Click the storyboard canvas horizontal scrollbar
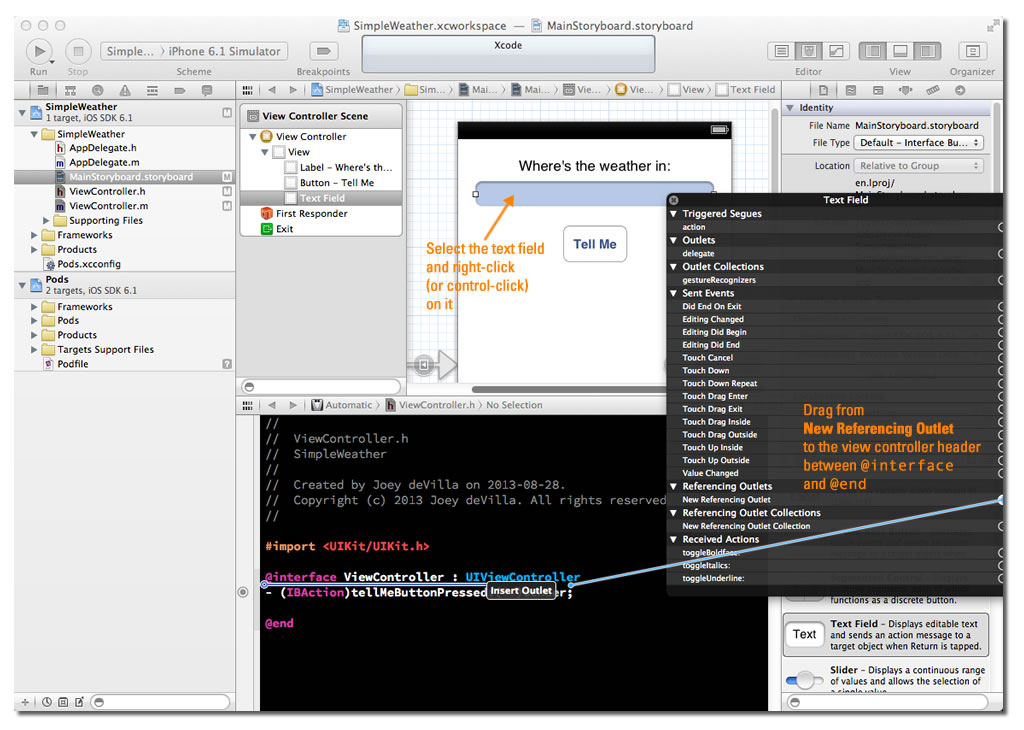 (568, 390)
